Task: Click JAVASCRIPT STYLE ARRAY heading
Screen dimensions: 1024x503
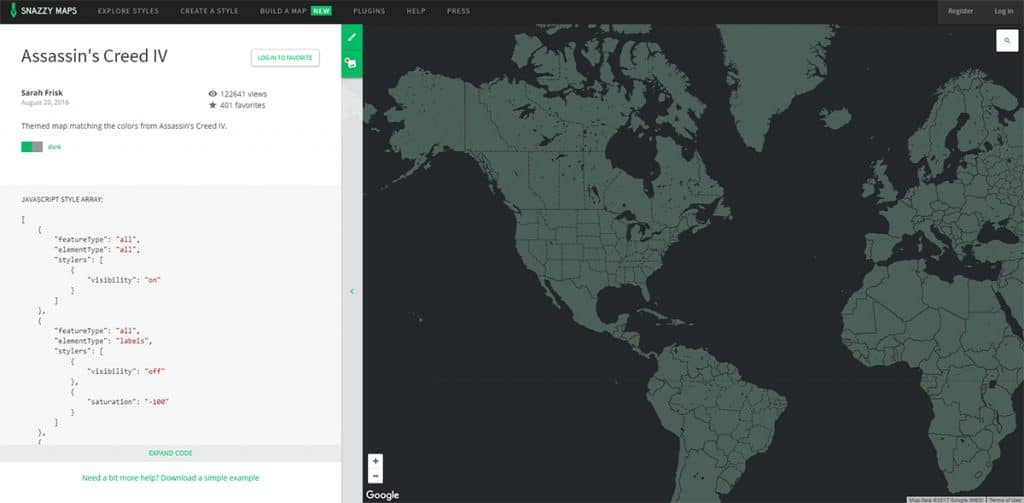Action: [x=62, y=199]
